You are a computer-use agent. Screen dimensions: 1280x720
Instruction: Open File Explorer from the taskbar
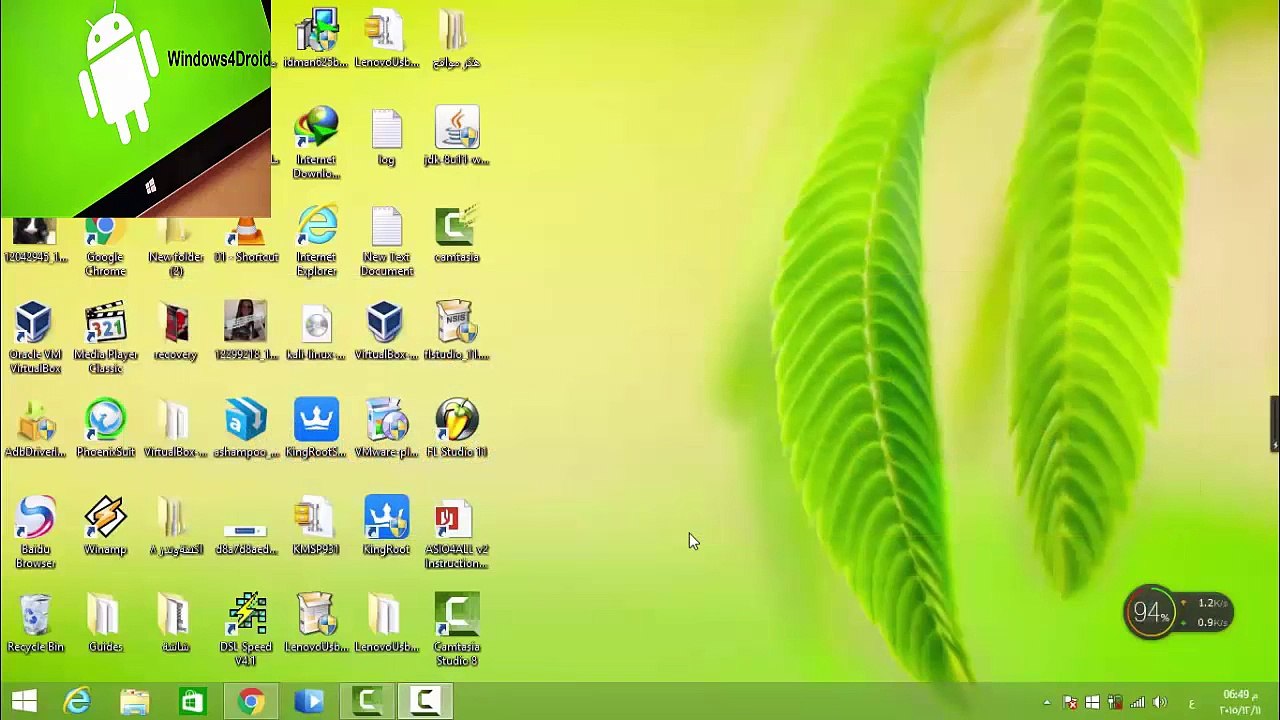point(135,701)
